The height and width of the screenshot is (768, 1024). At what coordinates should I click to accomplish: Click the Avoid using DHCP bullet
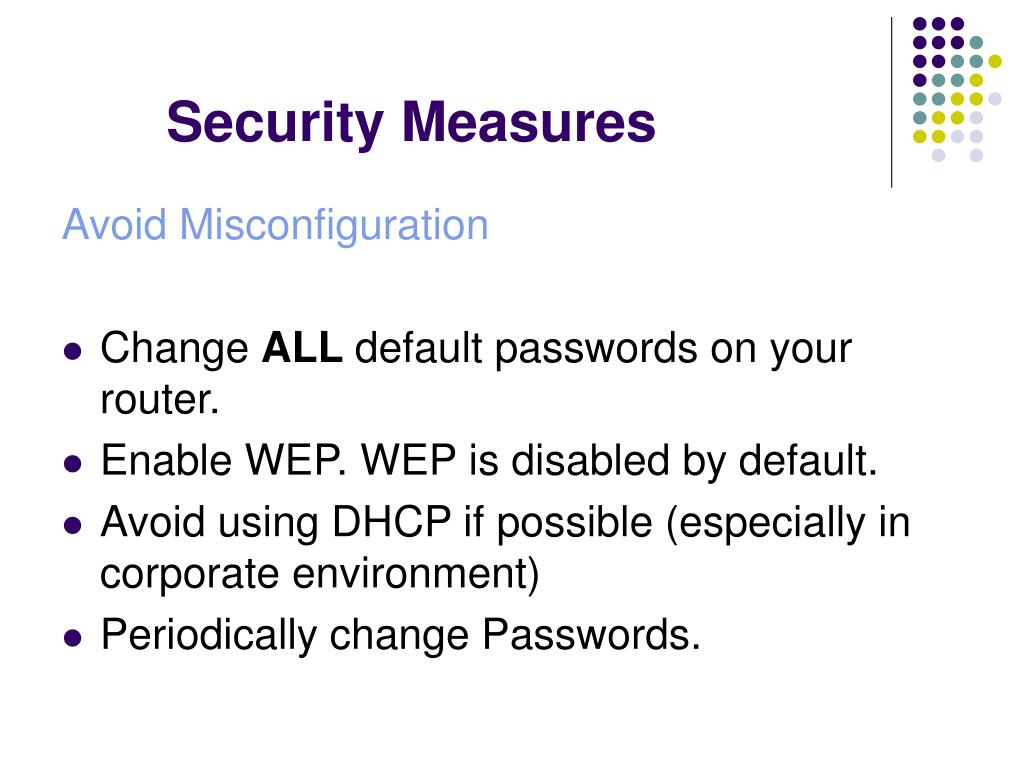pos(505,548)
